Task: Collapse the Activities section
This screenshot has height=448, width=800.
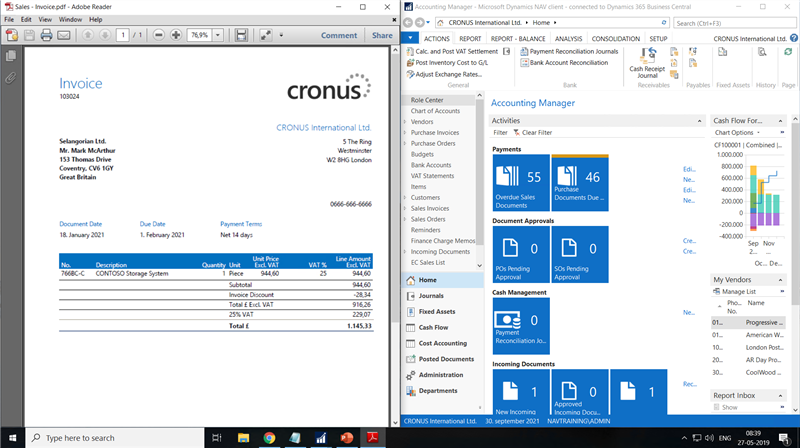Action: [x=699, y=121]
